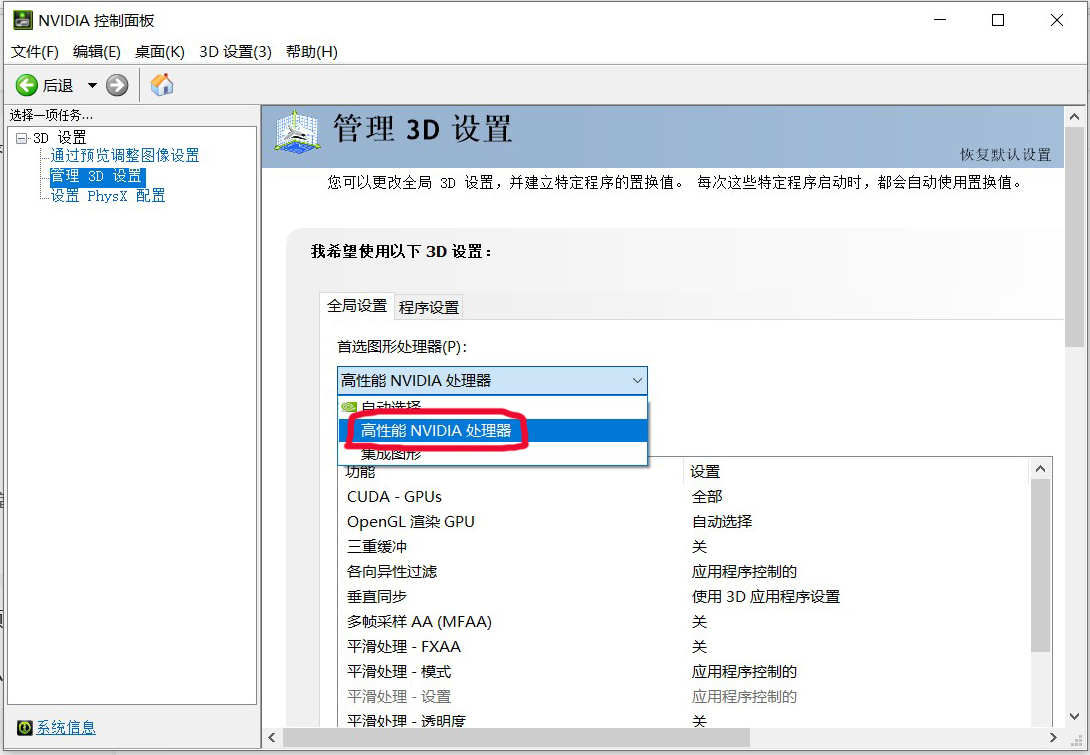
Task: Click the 管理 3D 设置 page header icon
Action: click(x=296, y=128)
